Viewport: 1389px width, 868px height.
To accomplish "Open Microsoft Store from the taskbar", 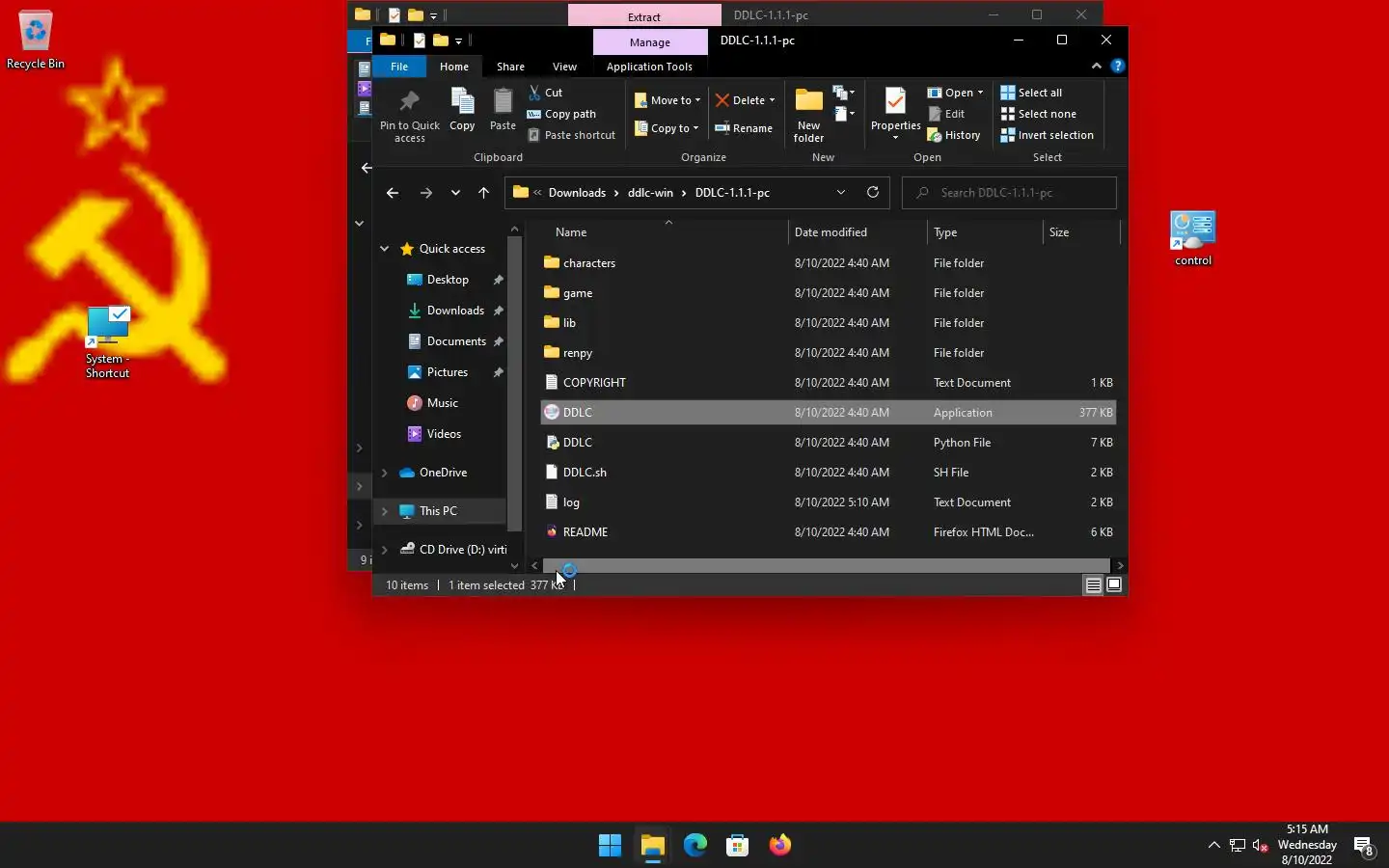I will pos(737,845).
